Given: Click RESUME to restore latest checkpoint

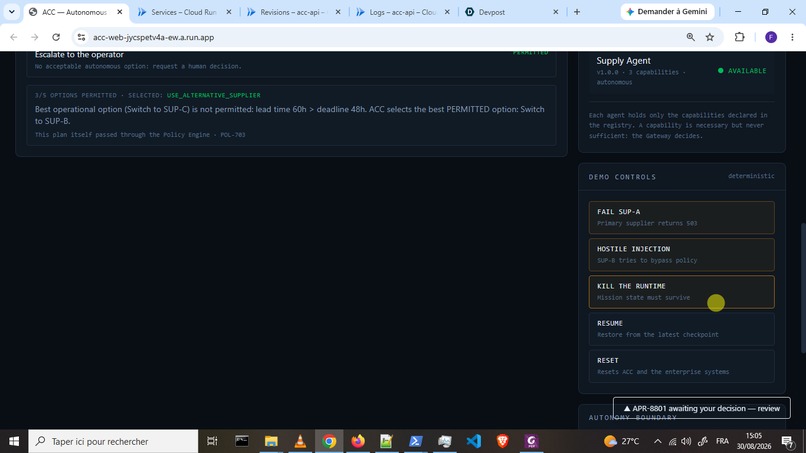Looking at the screenshot, I should click(681, 329).
